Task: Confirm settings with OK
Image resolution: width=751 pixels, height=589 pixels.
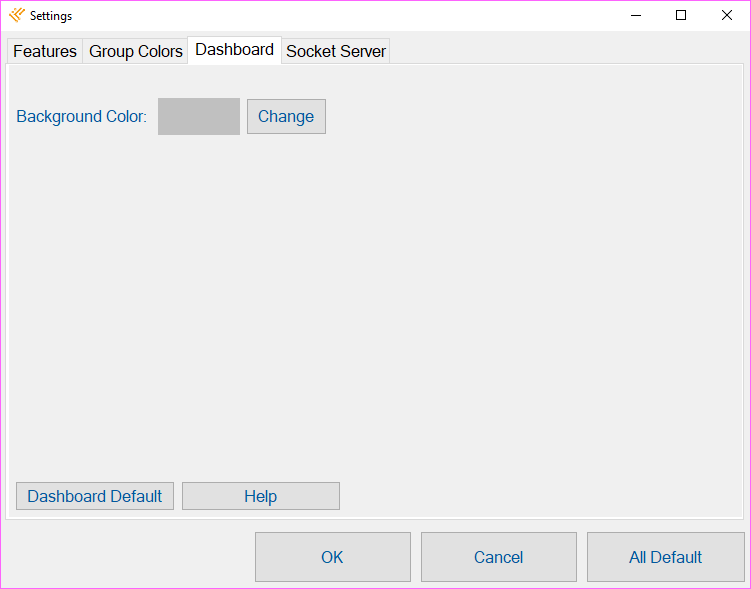Action: point(333,557)
